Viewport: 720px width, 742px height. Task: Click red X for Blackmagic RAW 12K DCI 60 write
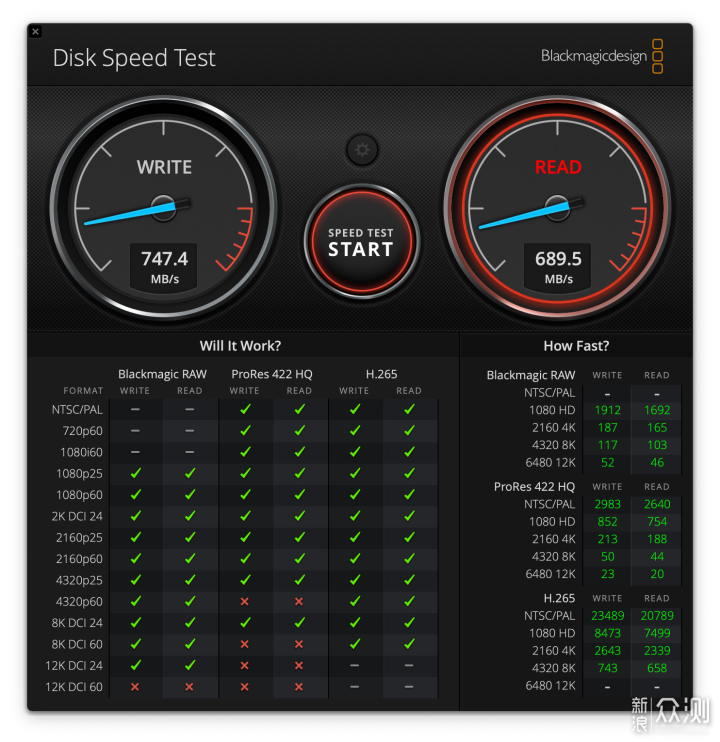(135, 687)
